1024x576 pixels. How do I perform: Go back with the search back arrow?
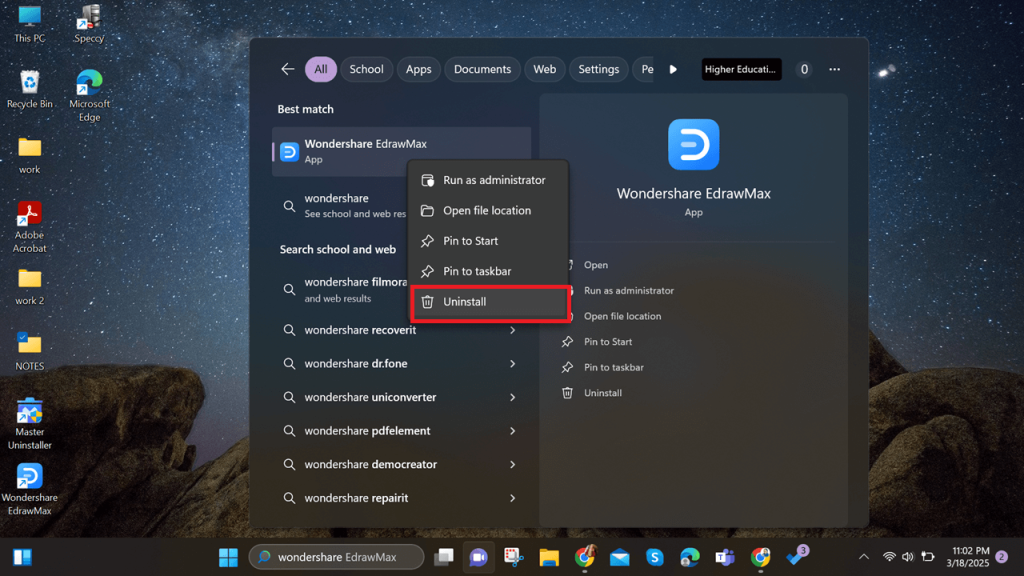coord(288,69)
